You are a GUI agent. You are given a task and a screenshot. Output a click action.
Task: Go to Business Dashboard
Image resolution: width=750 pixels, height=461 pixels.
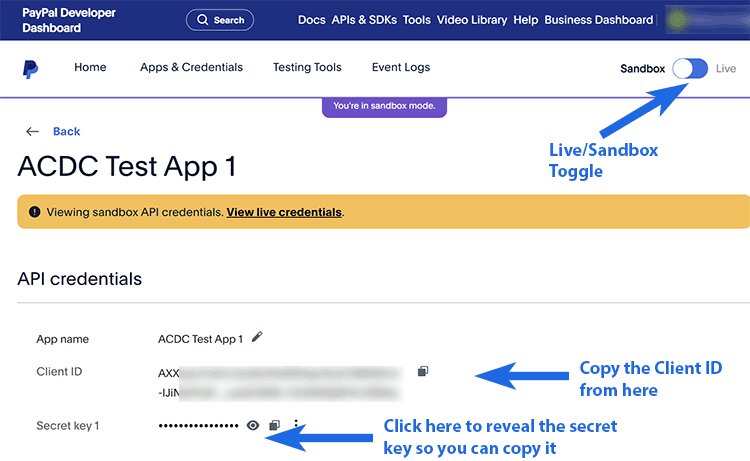(x=598, y=20)
